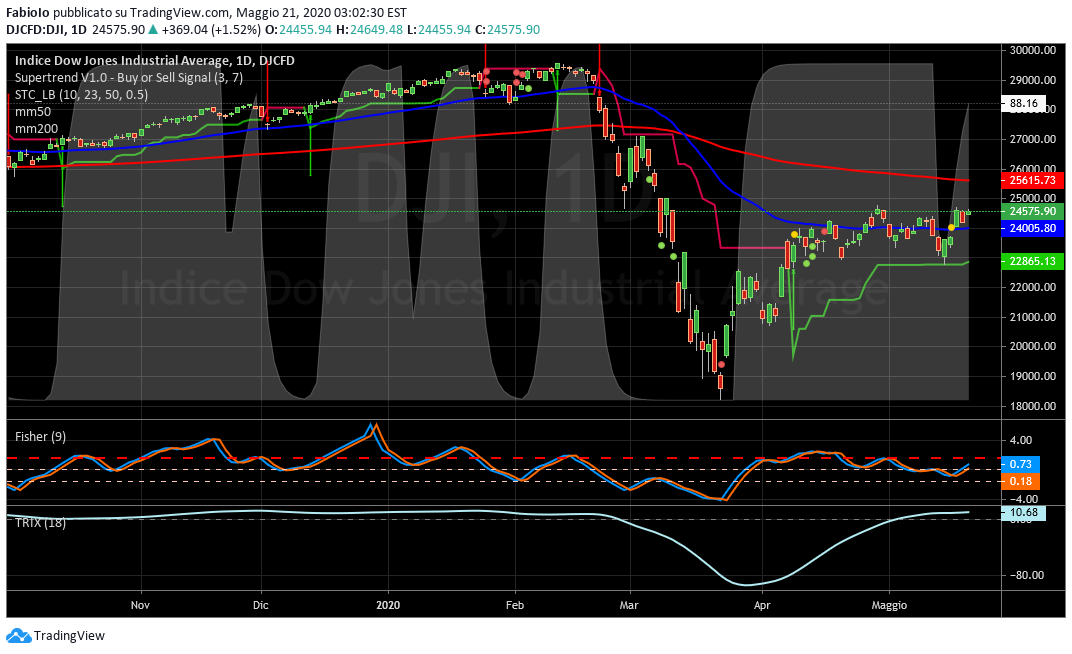Select the close value C:24575.90 in the header
Screen dimensions: 1072x654
pyautogui.click(x=507, y=29)
